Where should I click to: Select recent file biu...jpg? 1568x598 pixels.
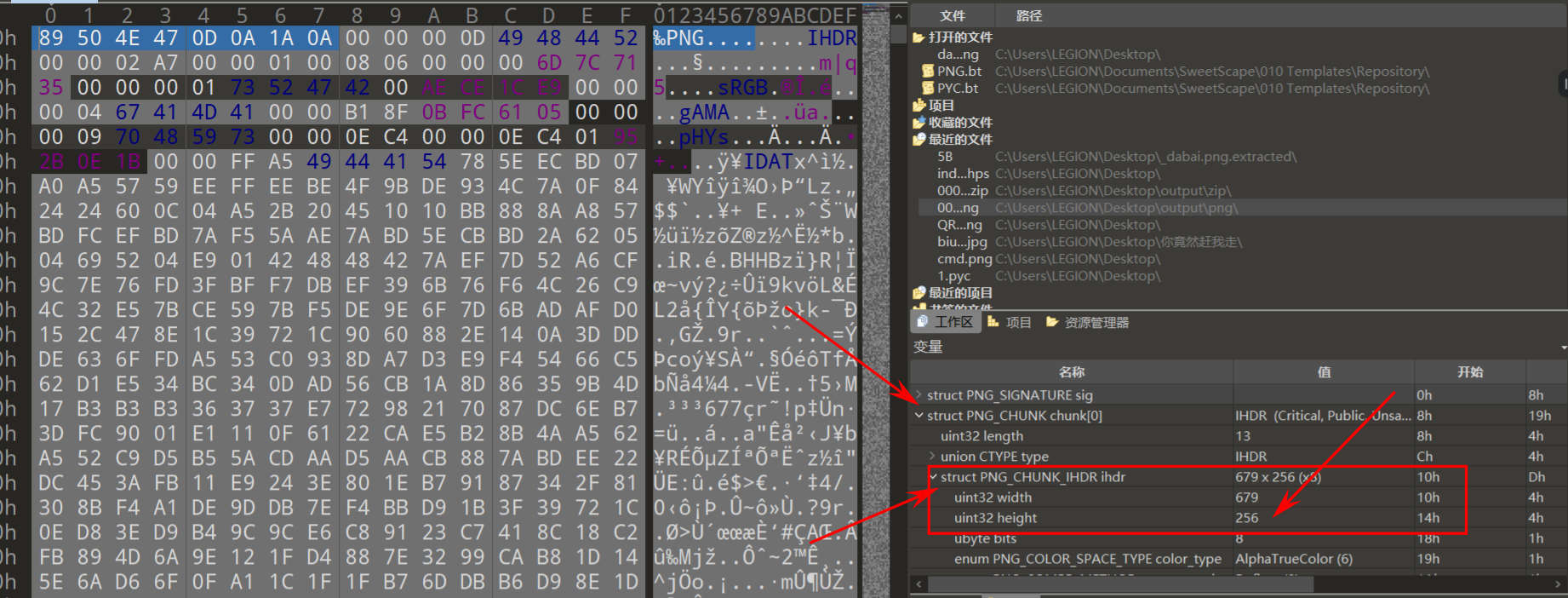(x=1239, y=242)
